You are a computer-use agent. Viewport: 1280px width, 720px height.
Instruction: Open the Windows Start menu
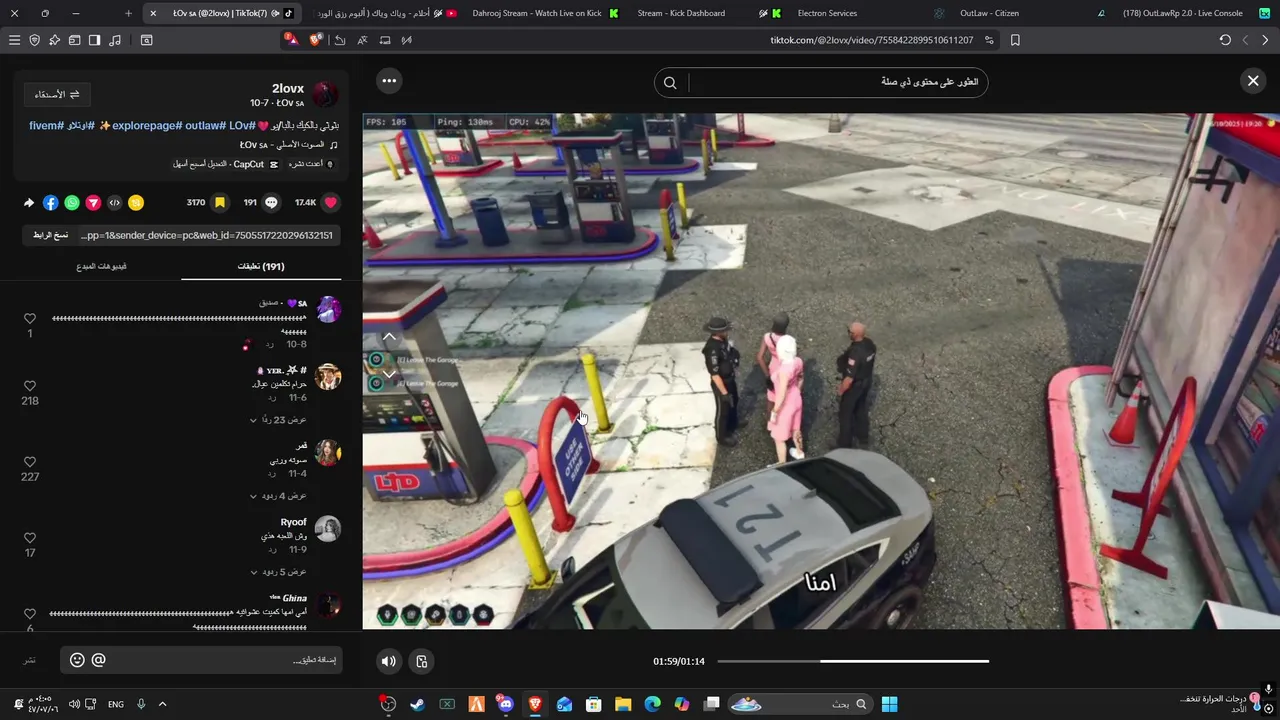tap(889, 704)
